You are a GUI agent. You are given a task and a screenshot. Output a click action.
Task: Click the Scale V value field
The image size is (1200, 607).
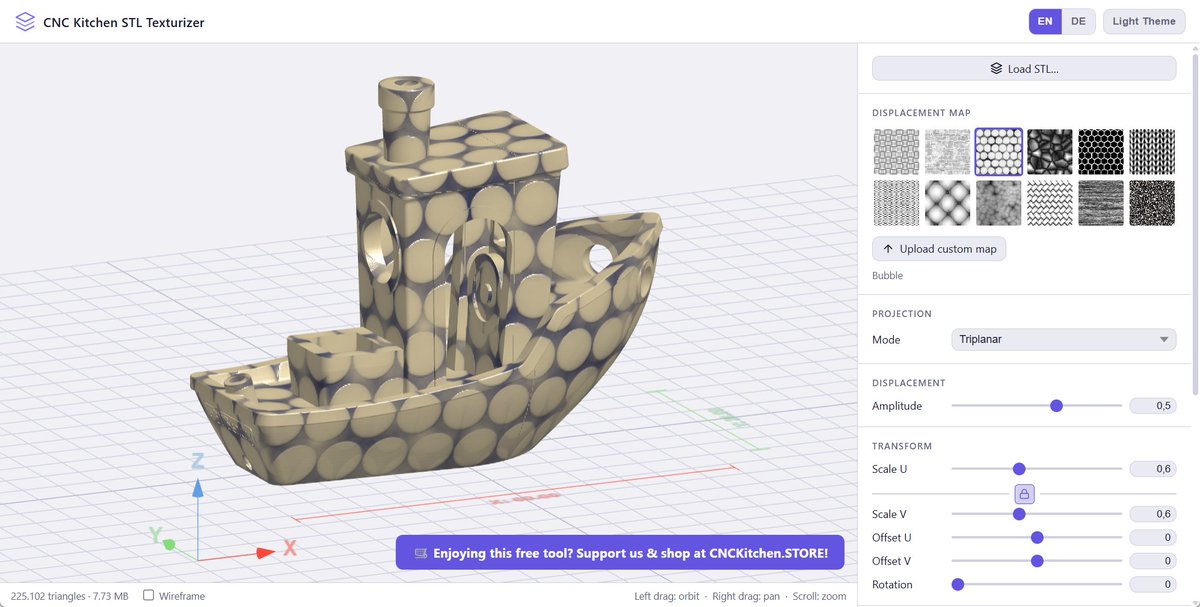(x=1152, y=514)
